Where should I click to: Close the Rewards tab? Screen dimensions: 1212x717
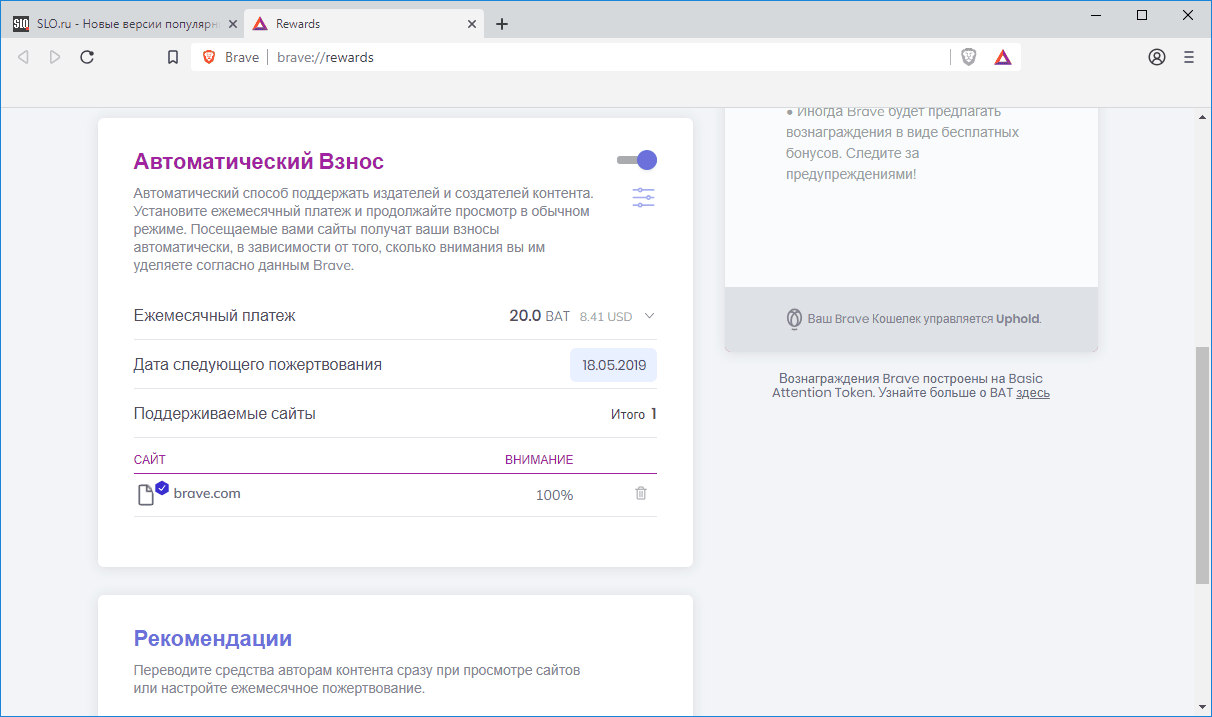472,23
